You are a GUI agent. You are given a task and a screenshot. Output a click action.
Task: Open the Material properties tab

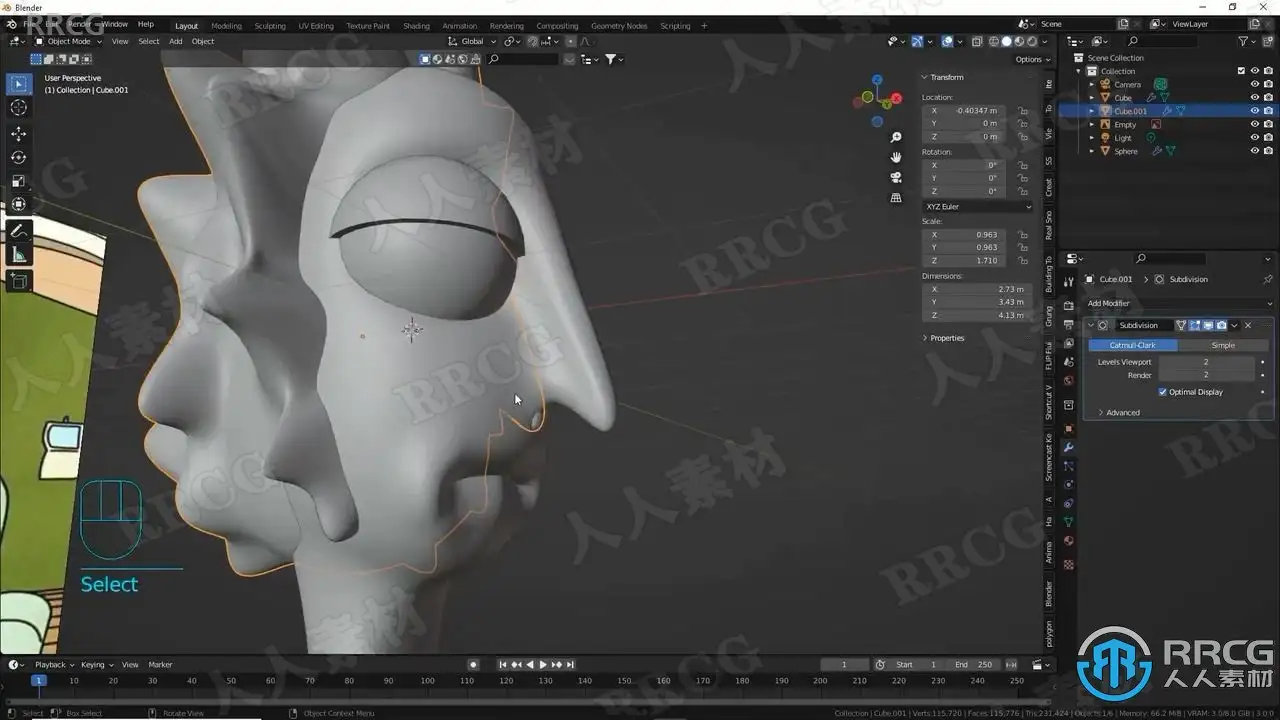(1069, 541)
